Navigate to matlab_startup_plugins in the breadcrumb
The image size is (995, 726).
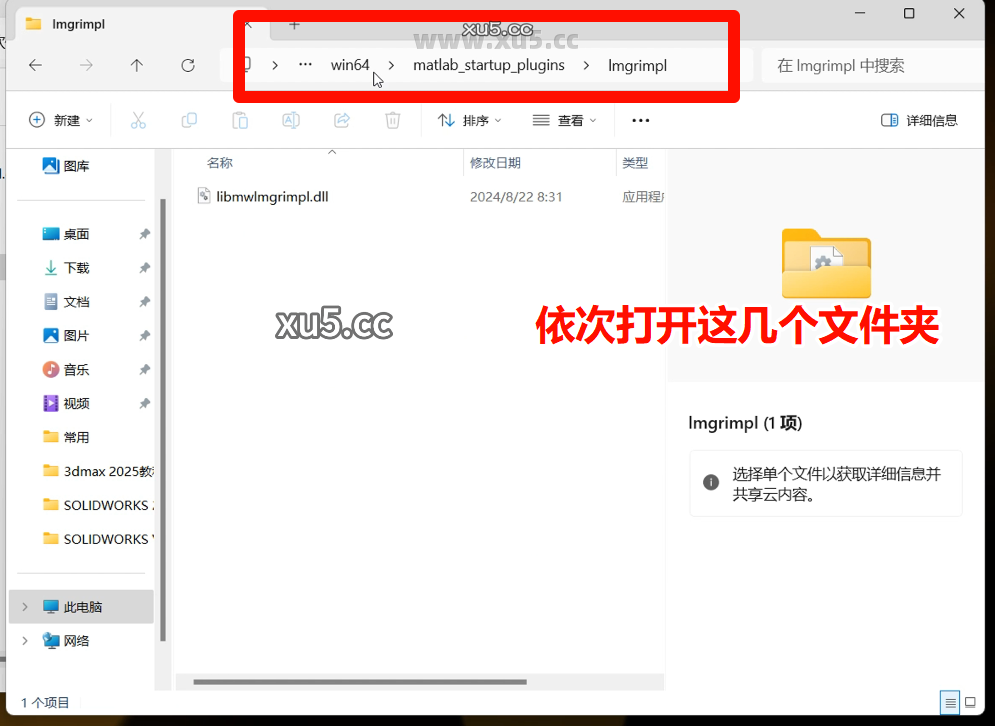click(488, 65)
